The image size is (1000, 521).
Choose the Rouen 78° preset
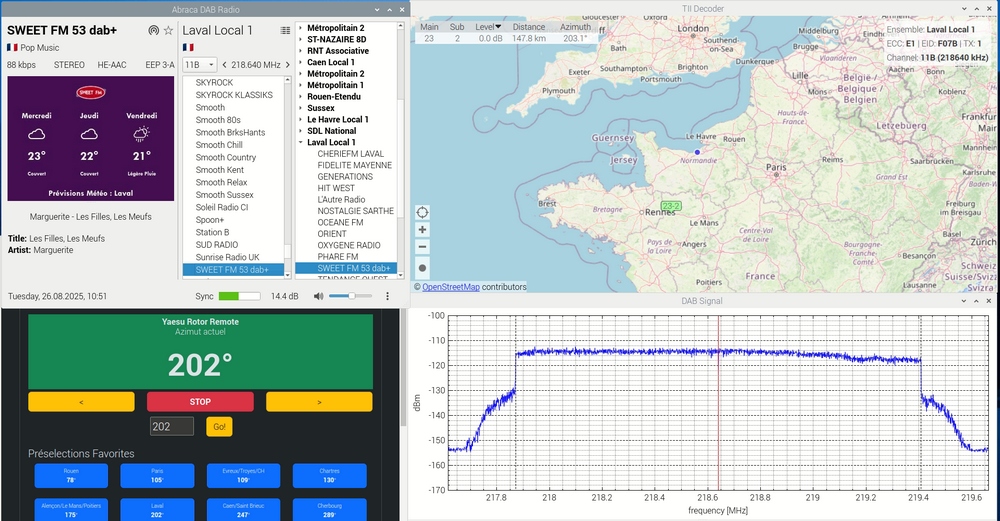[x=71, y=476]
